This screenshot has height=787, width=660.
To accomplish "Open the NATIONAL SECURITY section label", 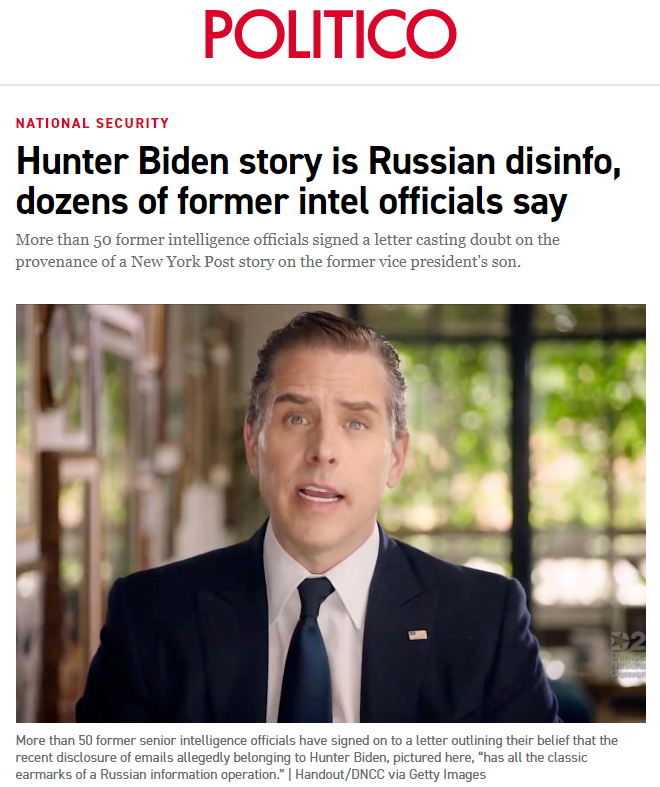I will [x=92, y=123].
